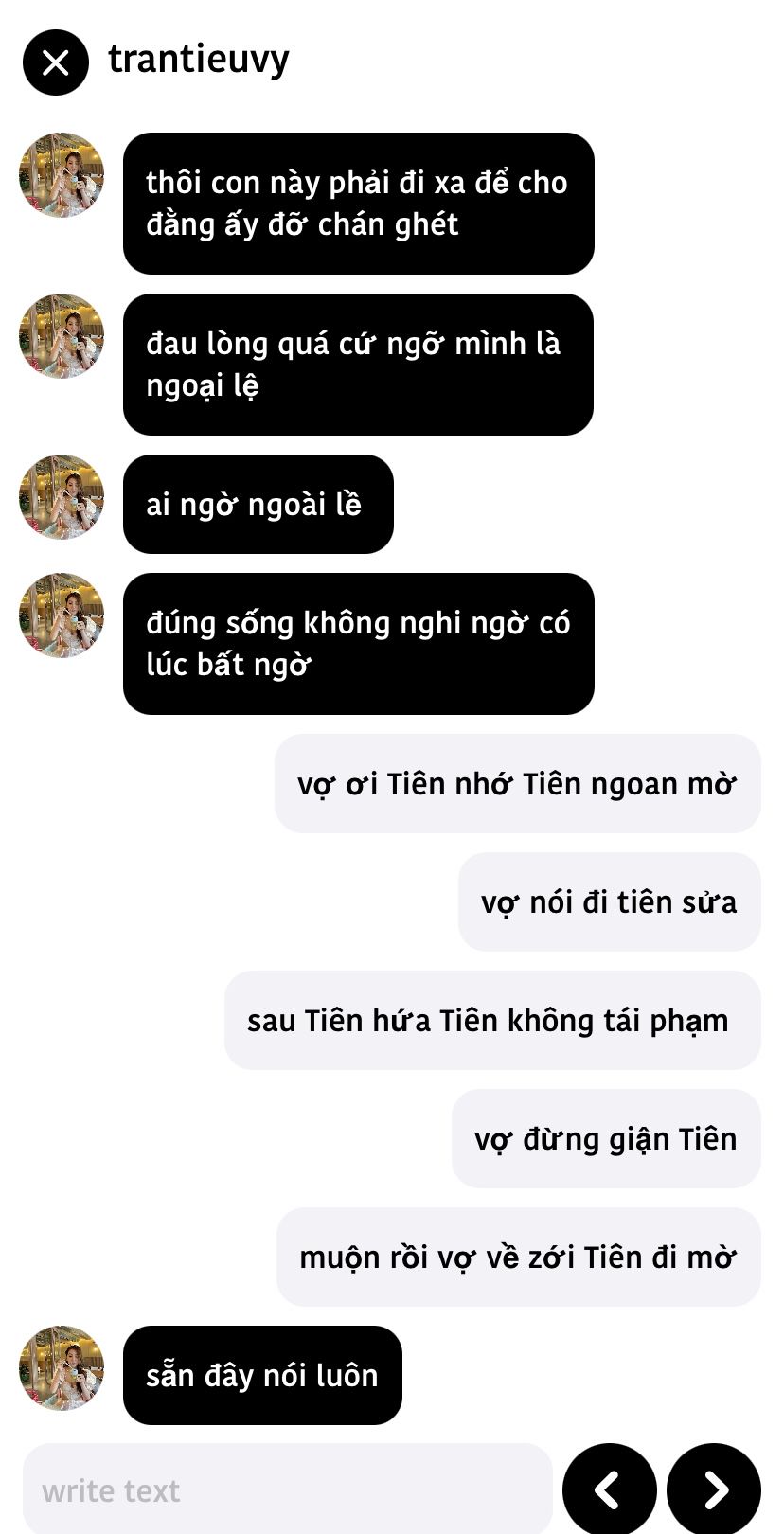Click avatar next to "đúng sống không nghi ngờ"

pyautogui.click(x=62, y=615)
